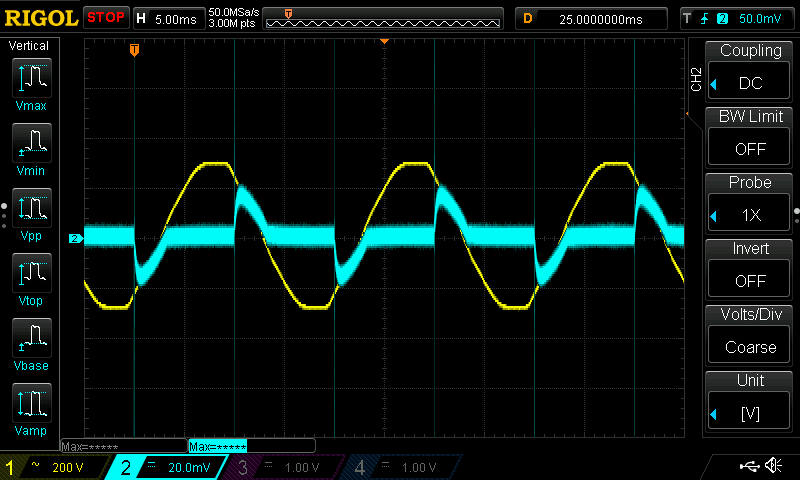Click the yellow Max=***** measurement box
The width and height of the screenshot is (800, 480).
point(124,446)
